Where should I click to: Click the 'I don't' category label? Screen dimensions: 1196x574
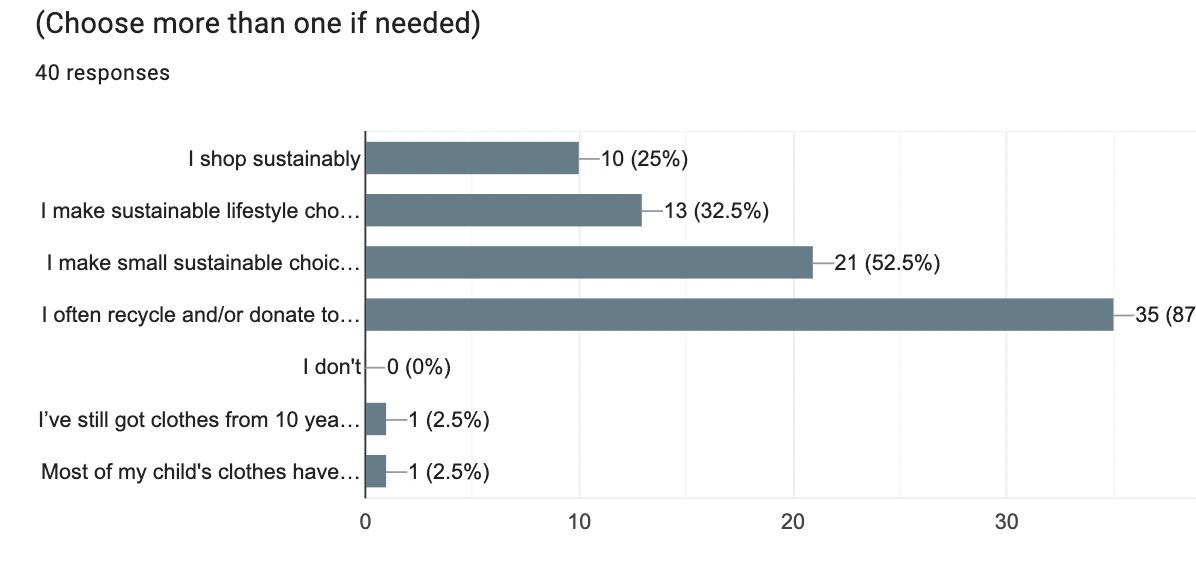click(332, 367)
